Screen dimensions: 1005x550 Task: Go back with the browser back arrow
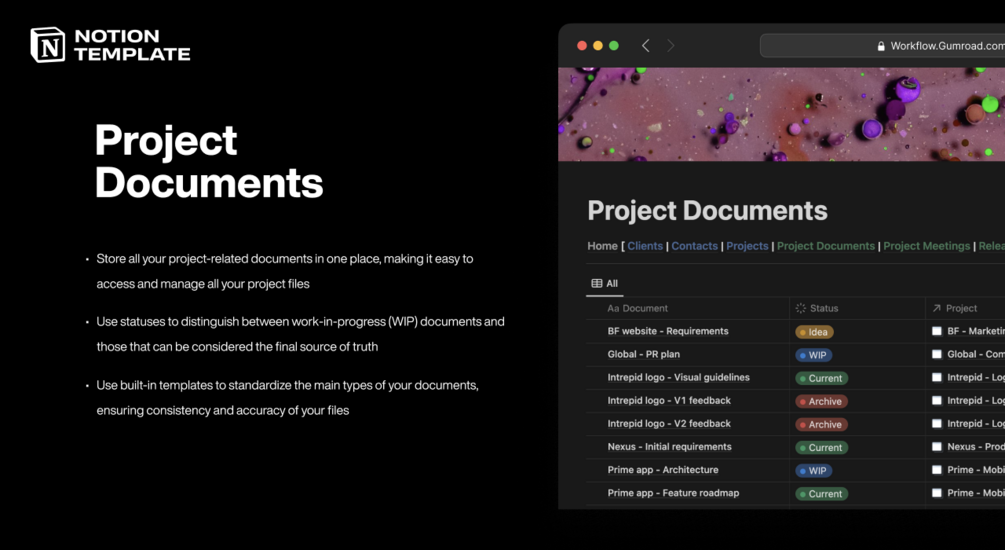coord(645,46)
